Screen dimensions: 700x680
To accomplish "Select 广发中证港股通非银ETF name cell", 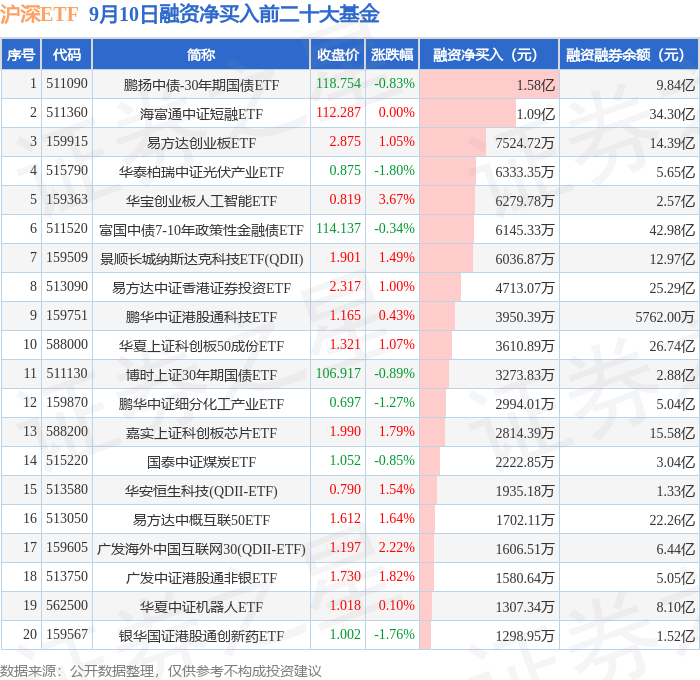I will (201, 578).
